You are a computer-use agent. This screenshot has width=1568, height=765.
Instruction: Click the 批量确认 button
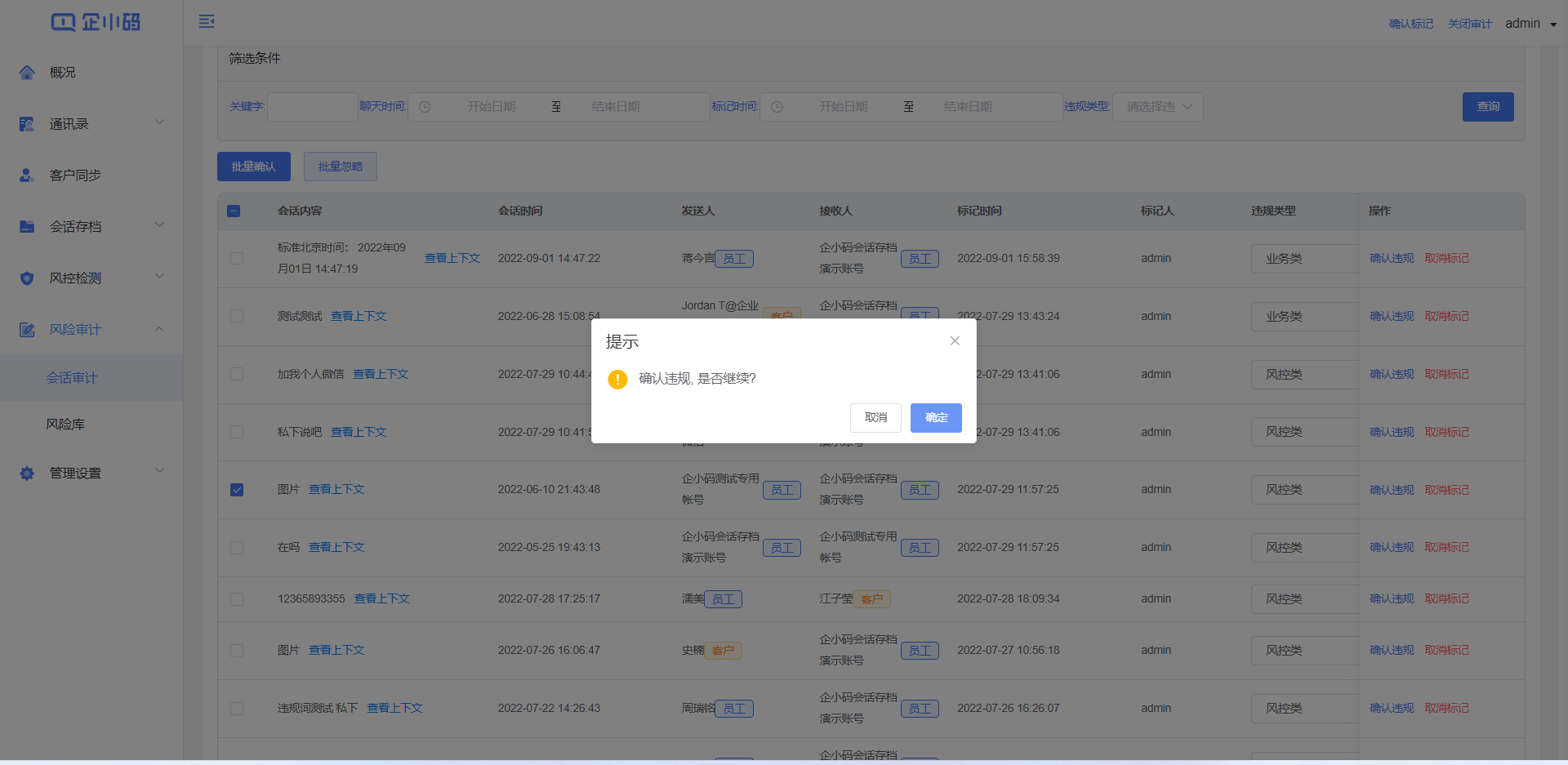[x=254, y=167]
